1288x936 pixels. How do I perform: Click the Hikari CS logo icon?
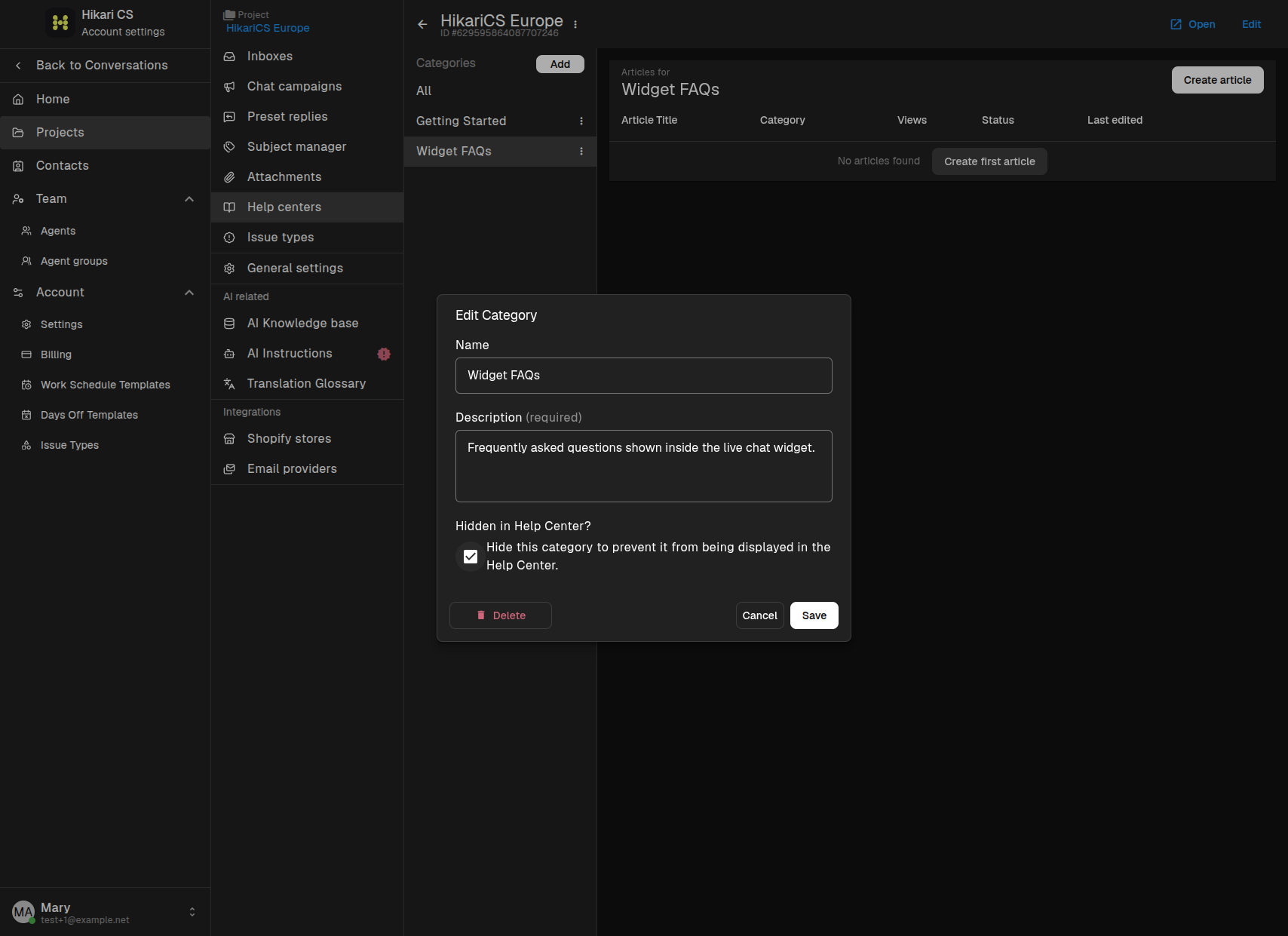(x=60, y=23)
